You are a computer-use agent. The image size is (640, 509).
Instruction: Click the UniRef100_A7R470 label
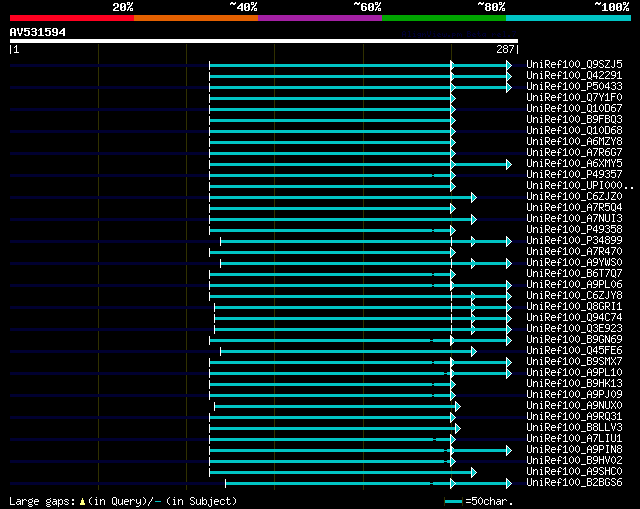coord(574,251)
